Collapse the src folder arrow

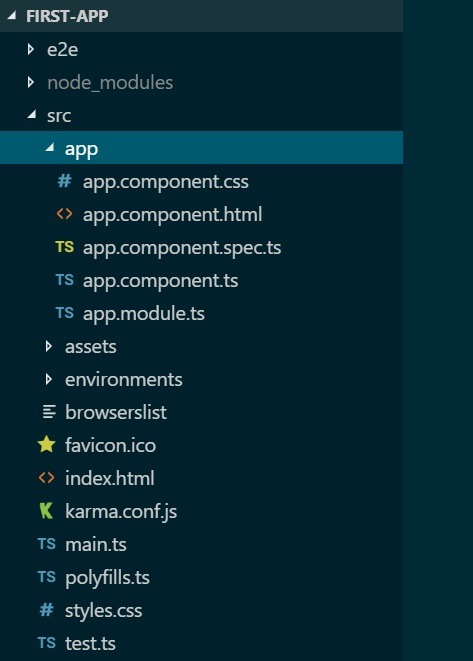(32, 114)
